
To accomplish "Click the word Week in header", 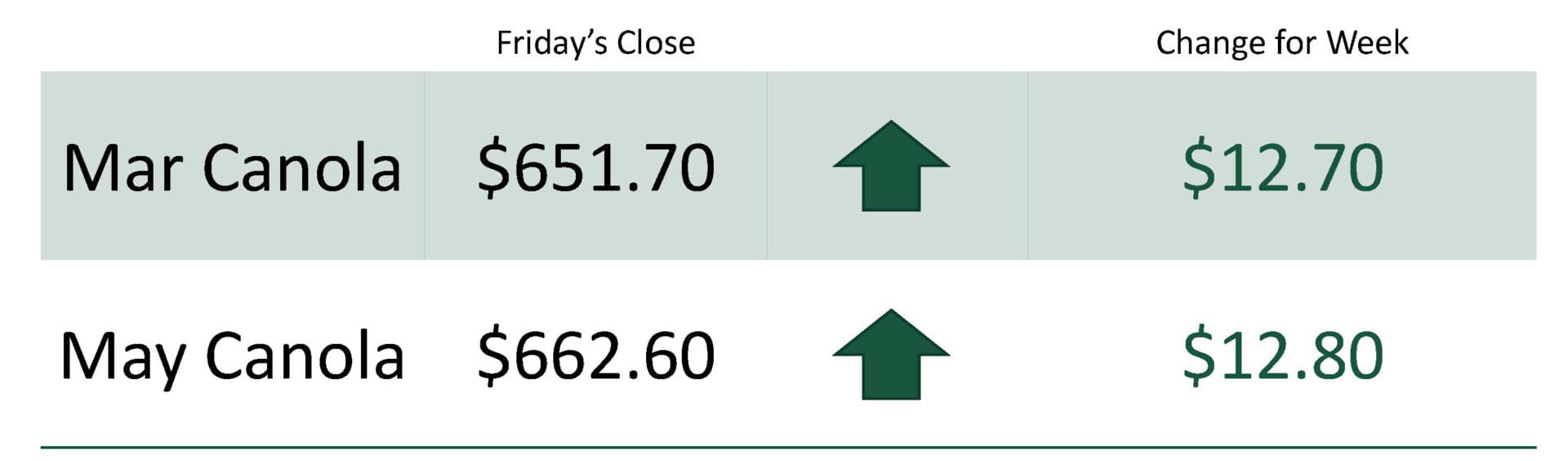I will click(1367, 43).
